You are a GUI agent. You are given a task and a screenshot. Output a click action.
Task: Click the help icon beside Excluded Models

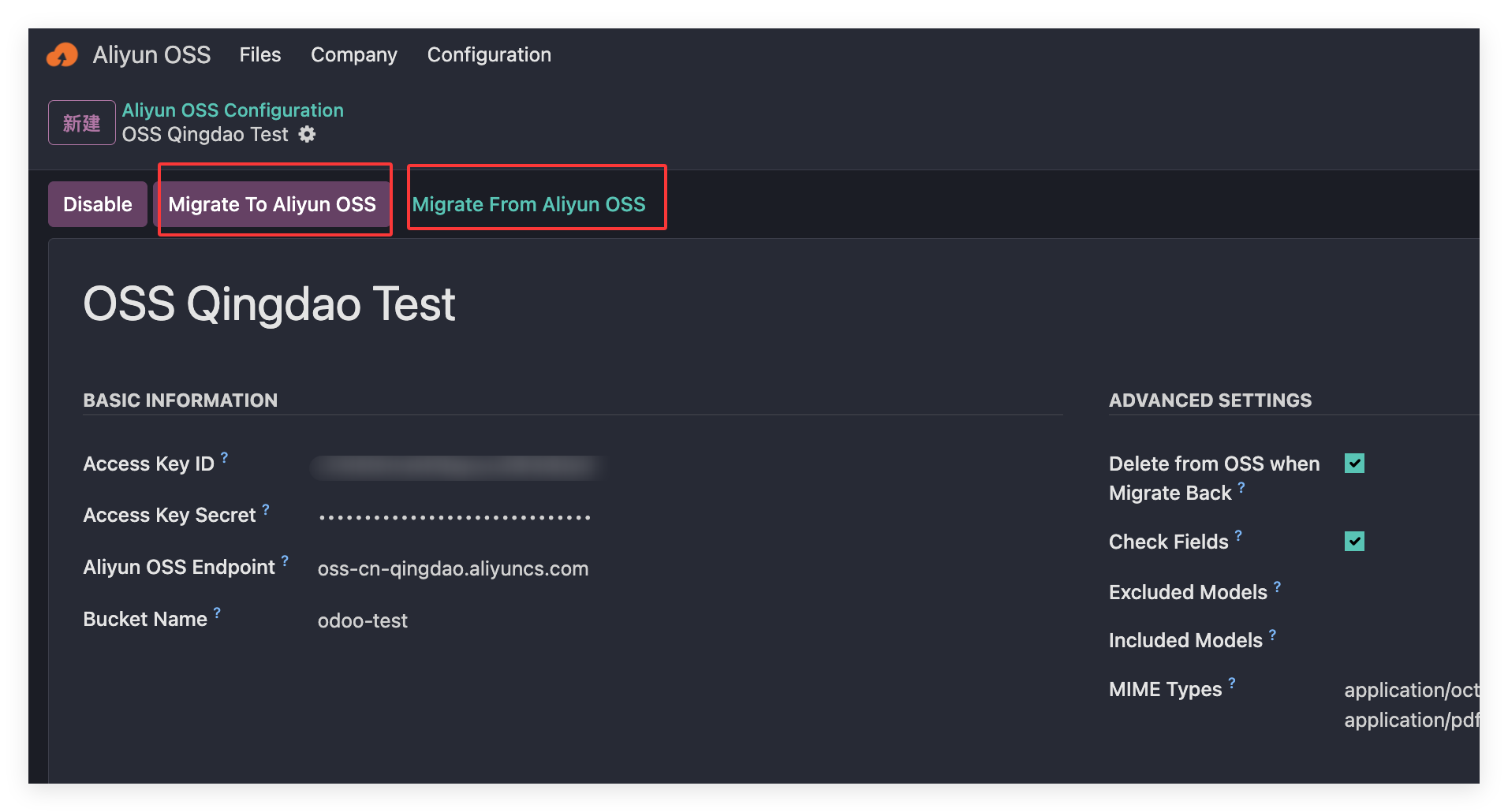[x=1277, y=587]
